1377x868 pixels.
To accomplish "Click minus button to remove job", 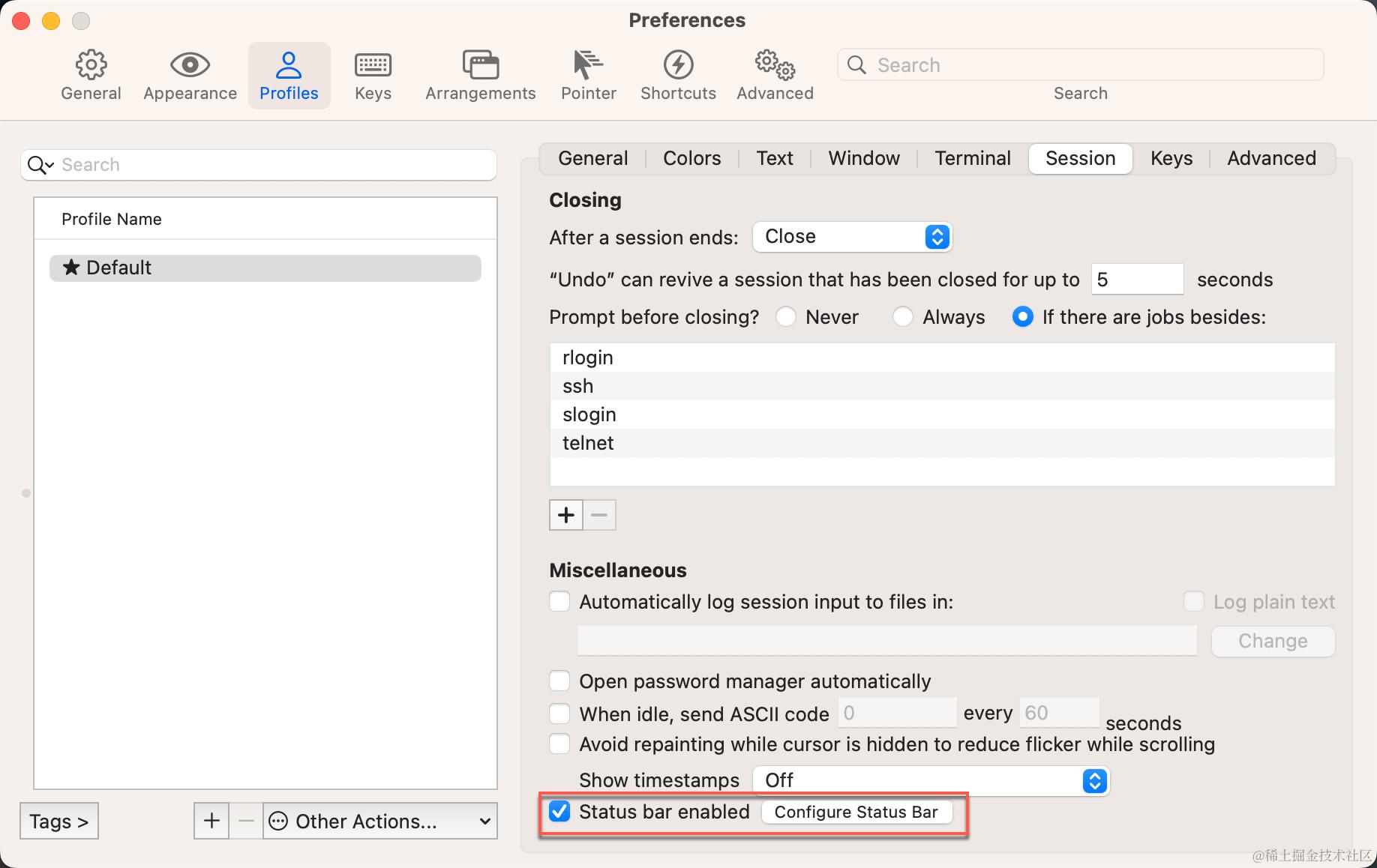I will [599, 515].
